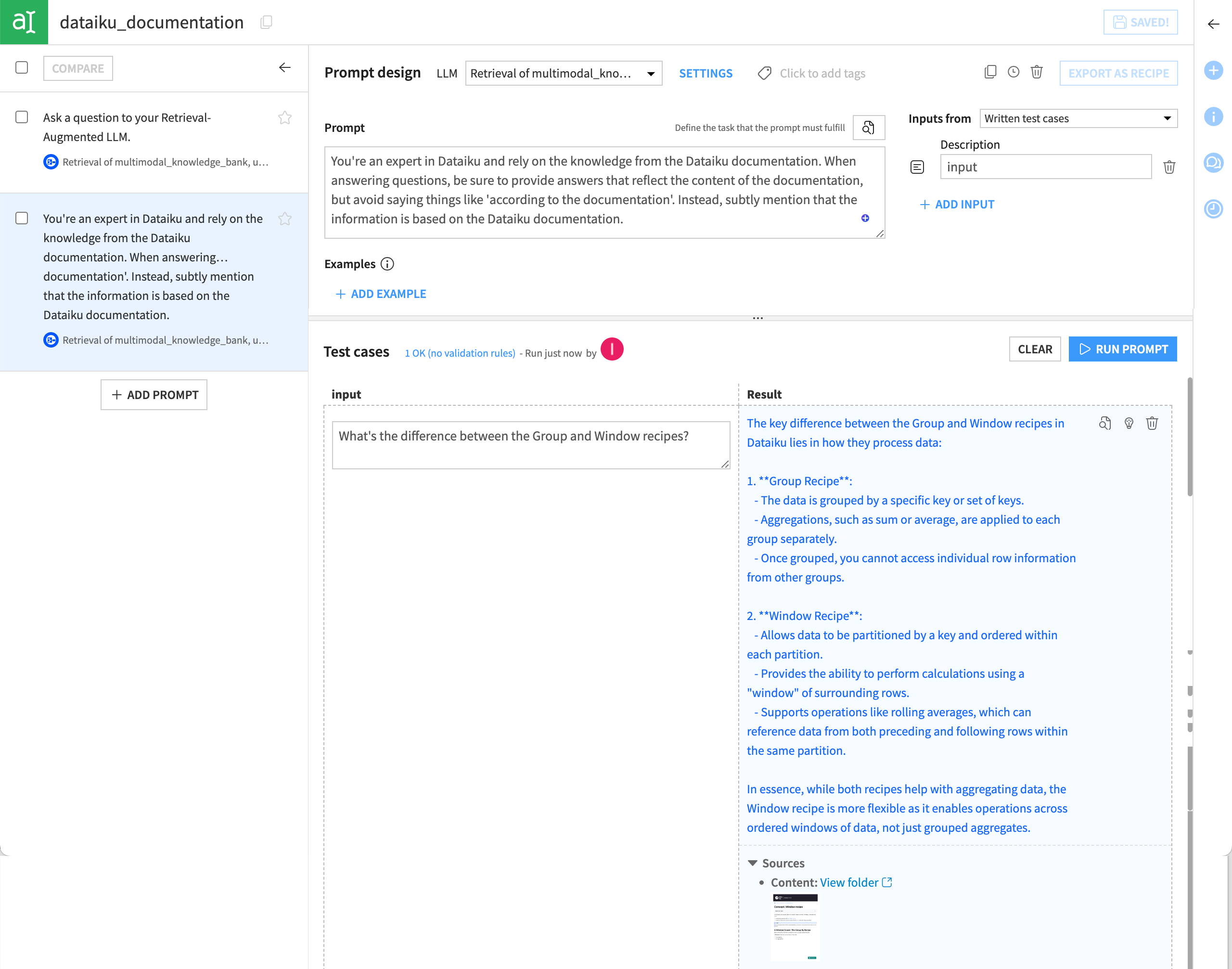Check the 'You're an expert in Dataiku' prompt checkbox
1232x969 pixels.
(x=22, y=218)
